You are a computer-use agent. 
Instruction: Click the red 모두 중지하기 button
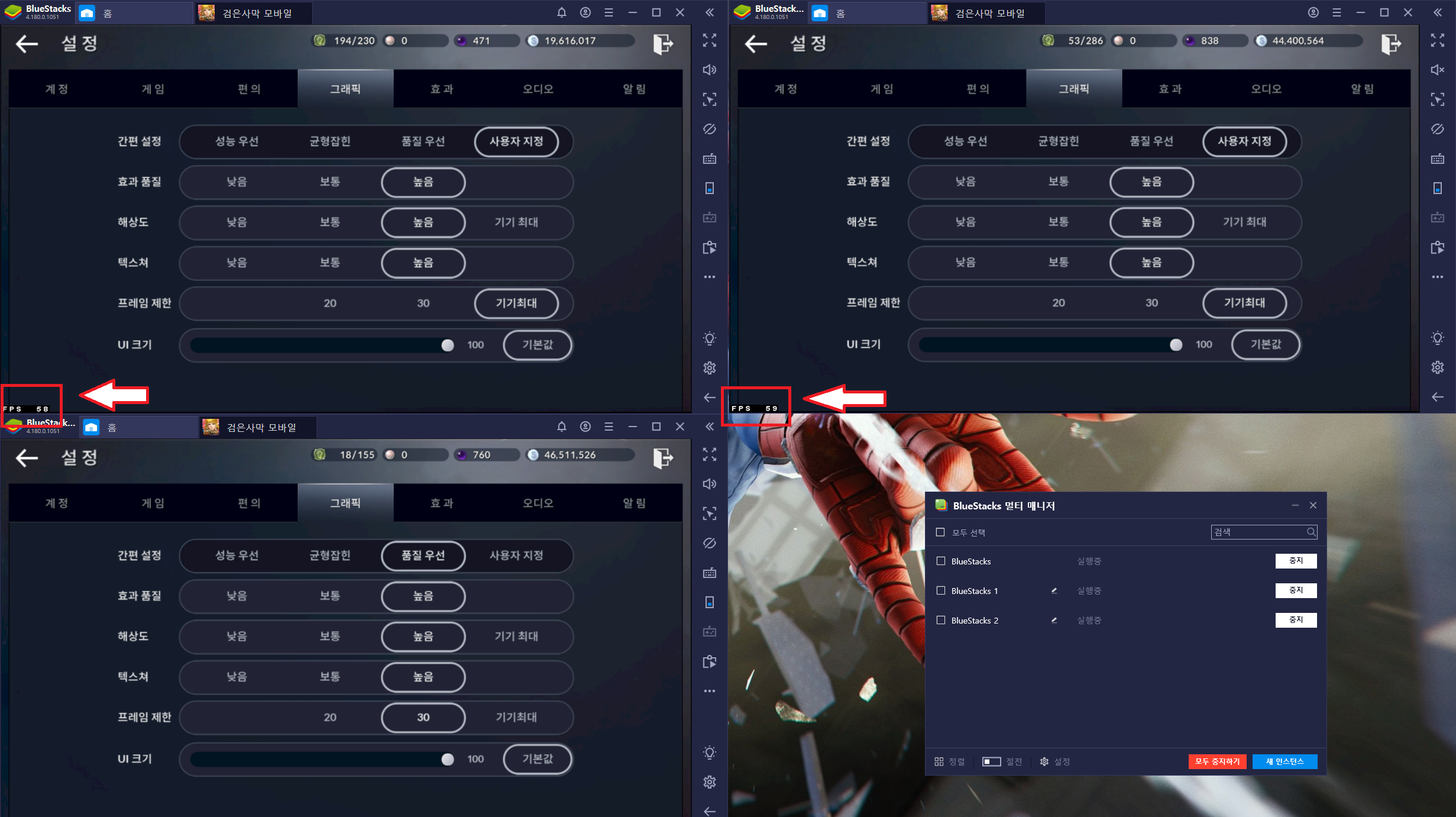point(1217,761)
